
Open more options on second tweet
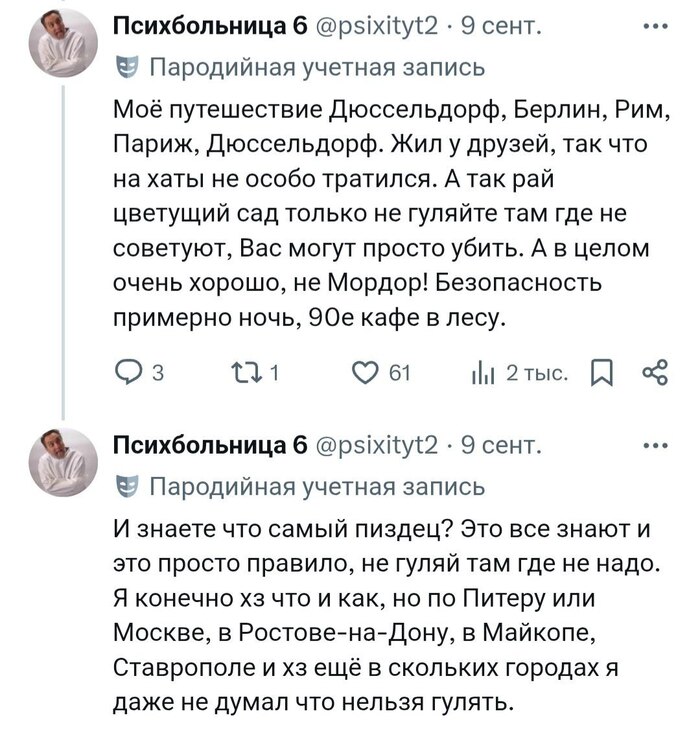654,446
